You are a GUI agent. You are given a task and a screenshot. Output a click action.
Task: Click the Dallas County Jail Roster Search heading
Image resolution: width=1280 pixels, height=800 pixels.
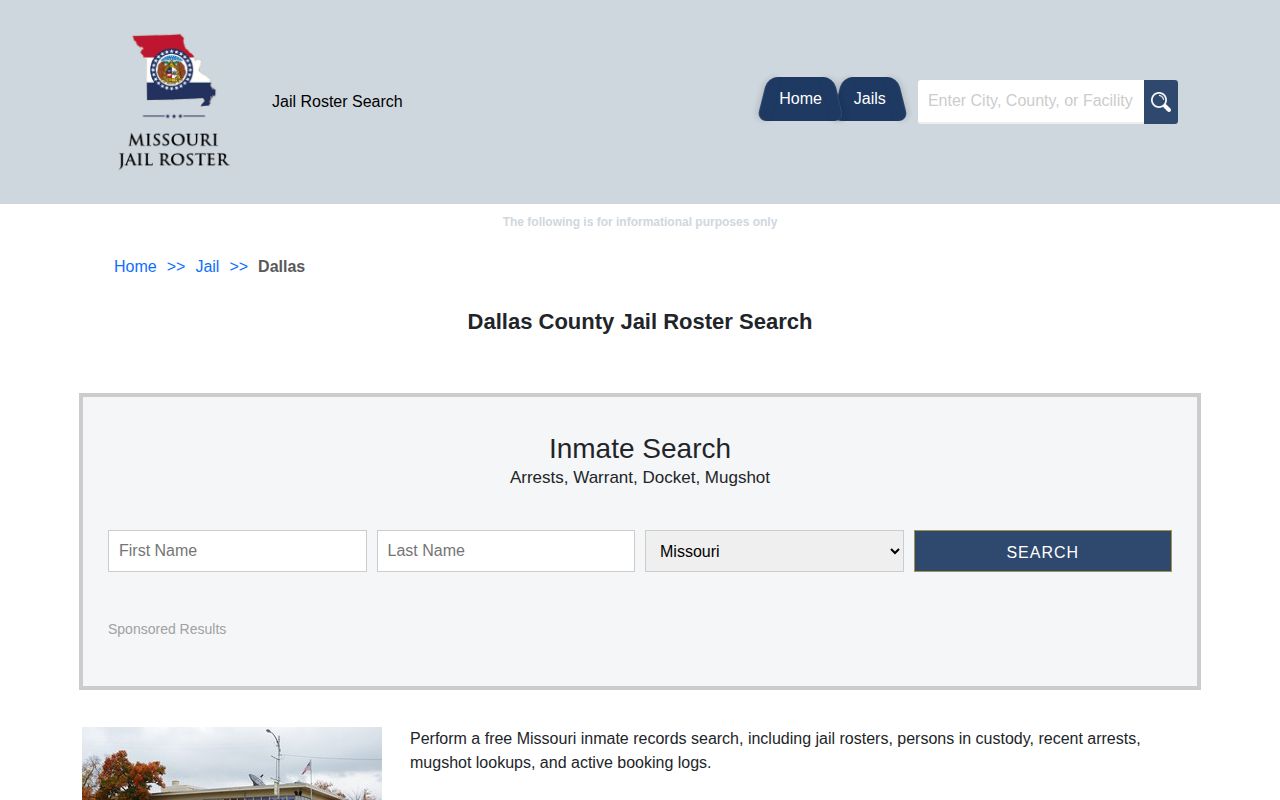[640, 322]
